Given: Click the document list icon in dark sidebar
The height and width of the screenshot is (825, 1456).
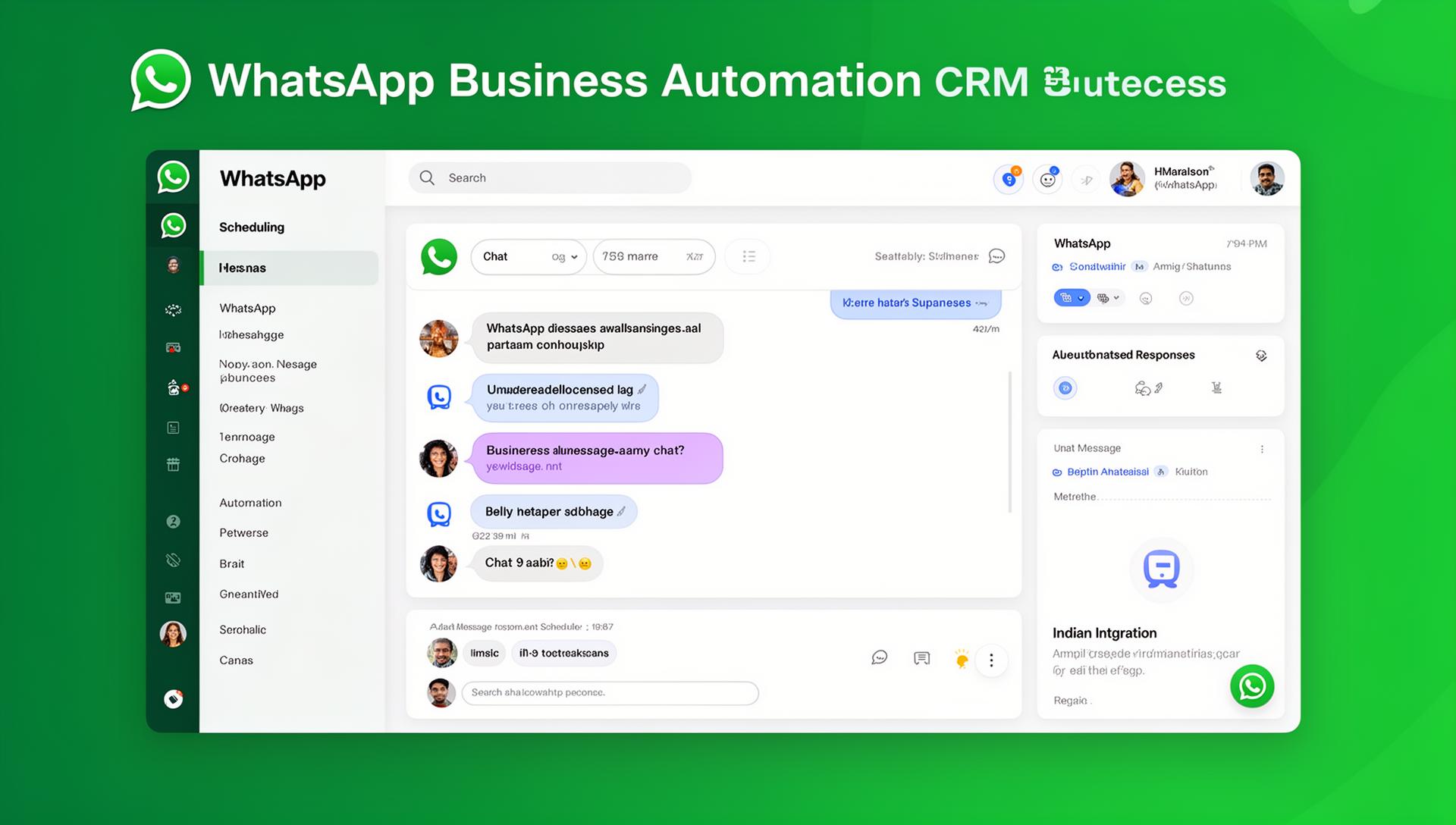Looking at the screenshot, I should click(173, 428).
